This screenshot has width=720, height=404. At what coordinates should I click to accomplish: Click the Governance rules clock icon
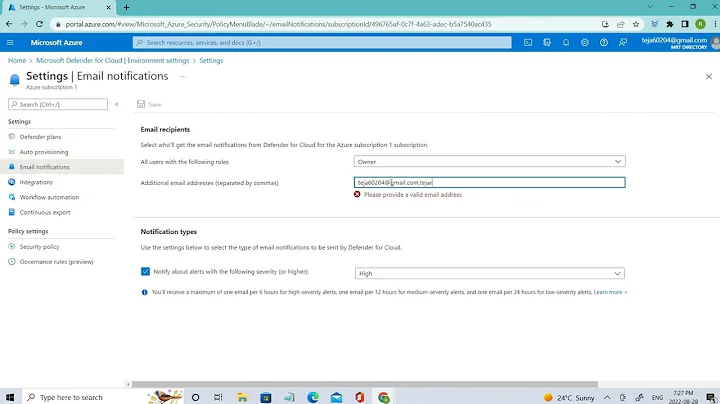(12, 262)
